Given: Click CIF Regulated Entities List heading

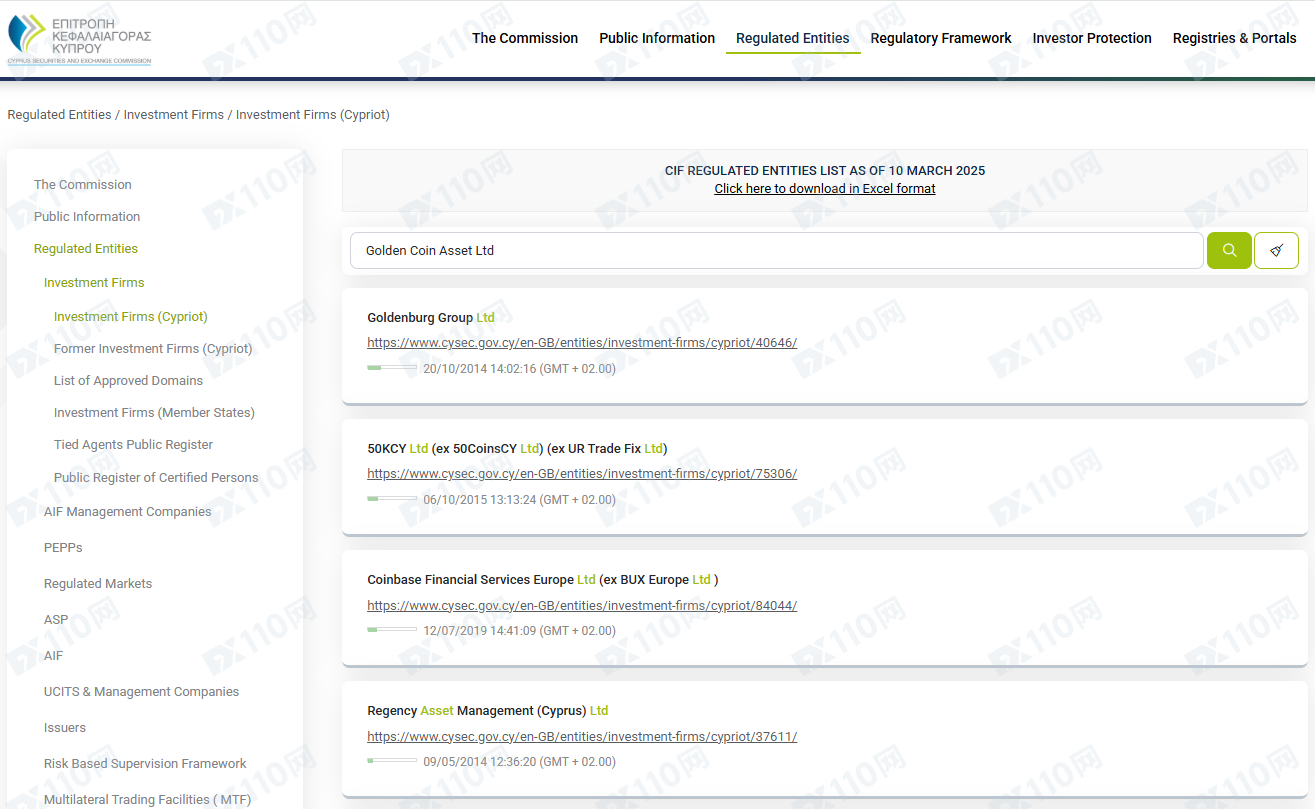Looking at the screenshot, I should [x=825, y=171].
